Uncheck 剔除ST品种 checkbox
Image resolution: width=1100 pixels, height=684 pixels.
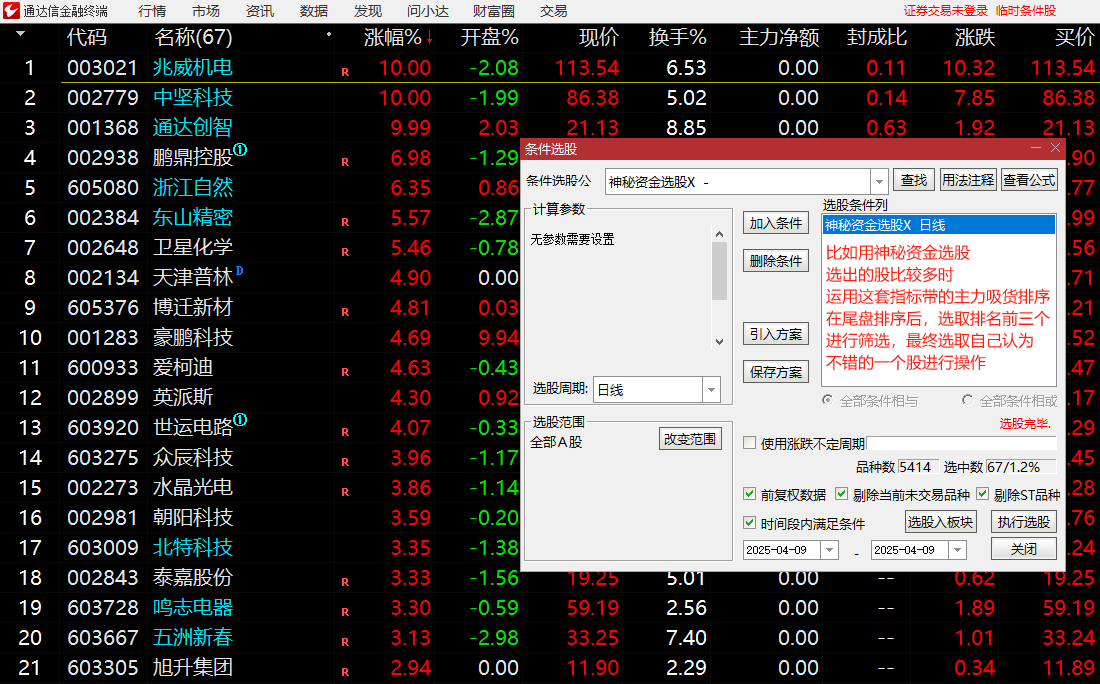tap(982, 494)
